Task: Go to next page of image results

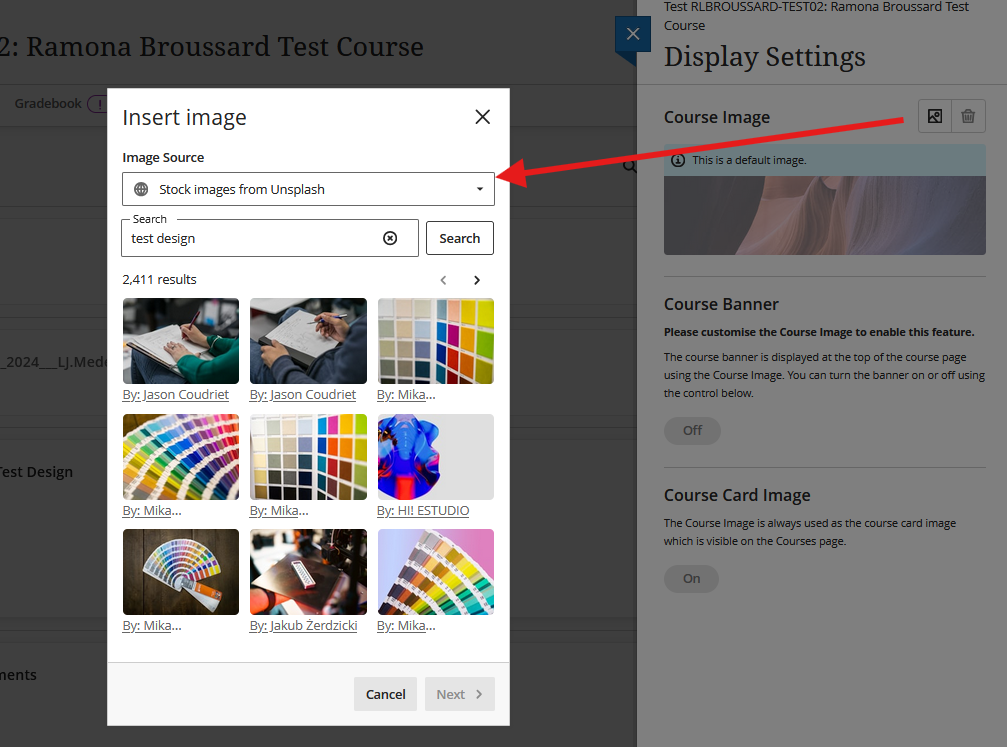Action: point(477,280)
